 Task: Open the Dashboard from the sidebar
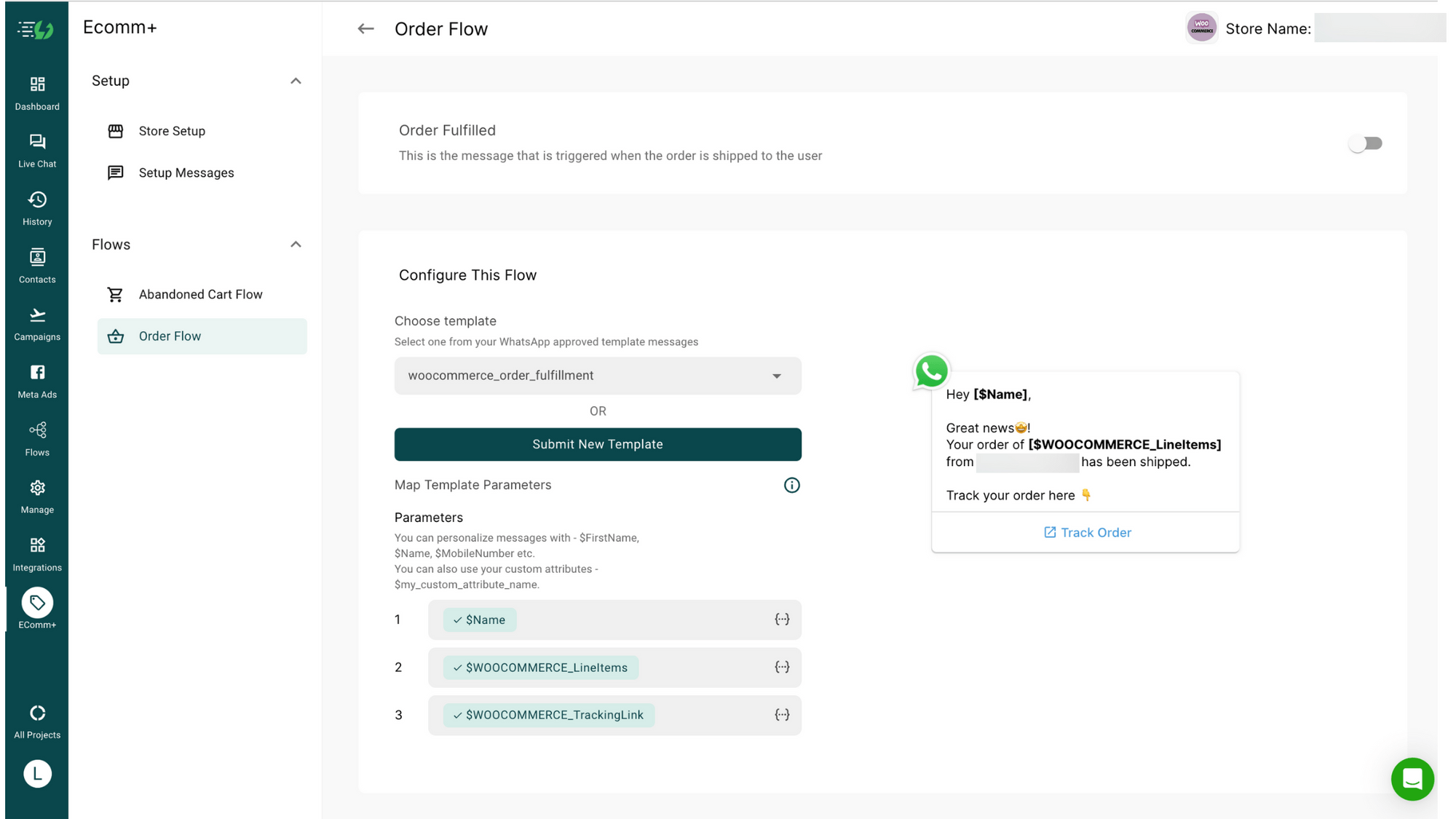point(36,90)
